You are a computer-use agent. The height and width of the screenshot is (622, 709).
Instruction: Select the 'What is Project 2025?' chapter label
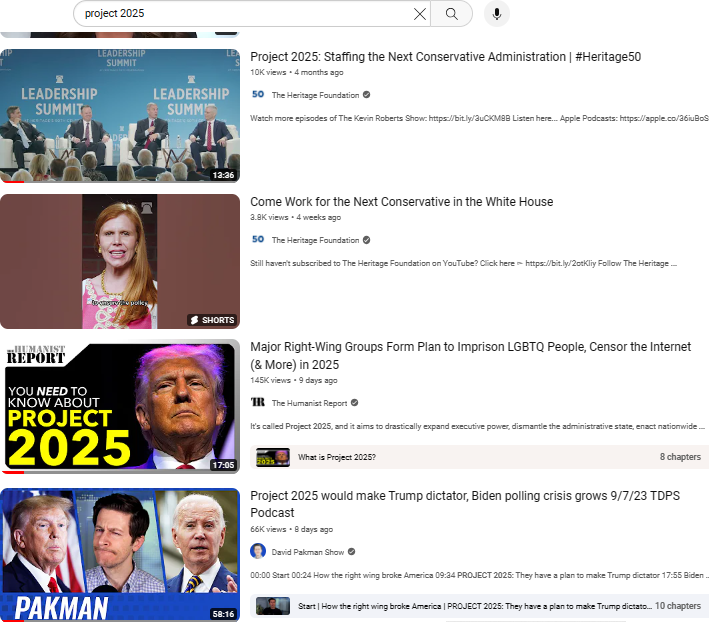[337, 457]
